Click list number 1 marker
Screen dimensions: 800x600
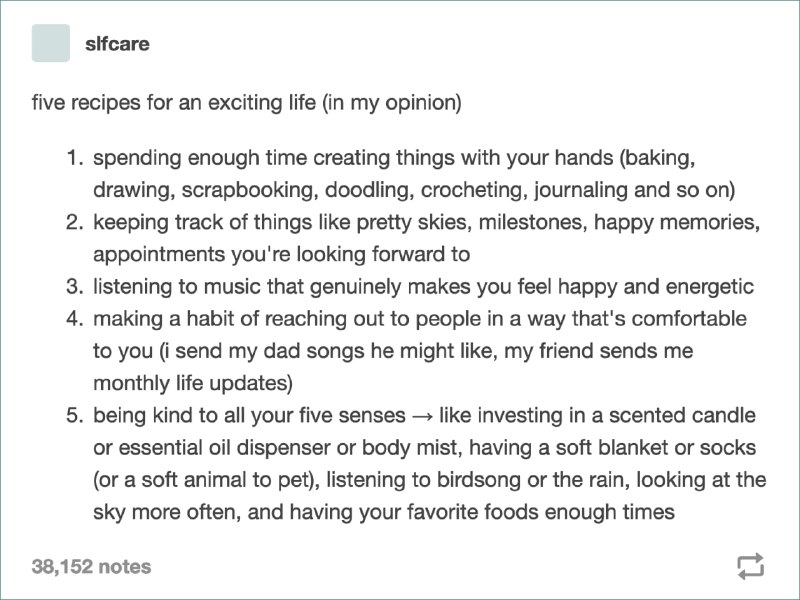point(74,158)
